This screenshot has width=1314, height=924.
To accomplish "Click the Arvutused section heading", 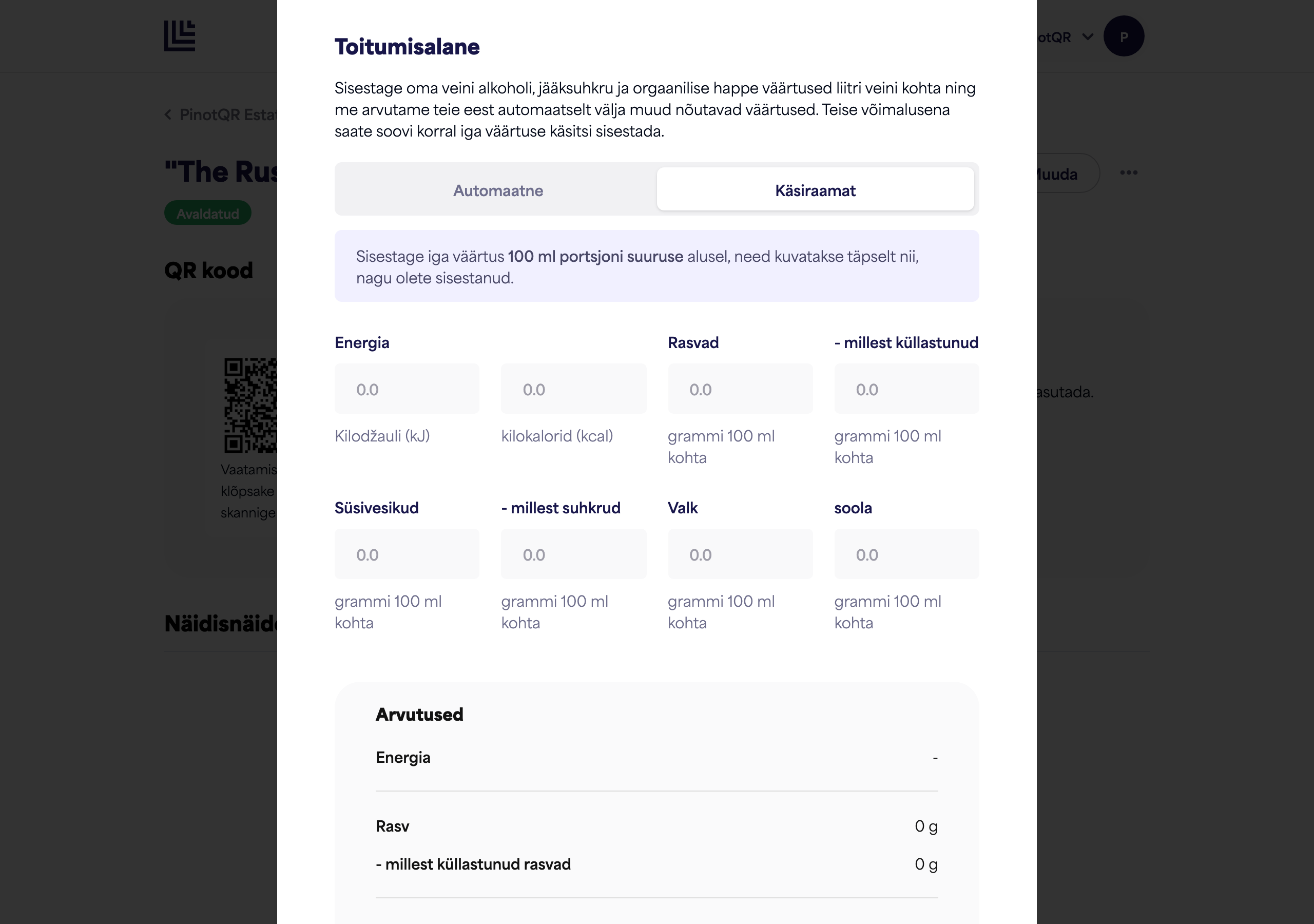I will [419, 714].
